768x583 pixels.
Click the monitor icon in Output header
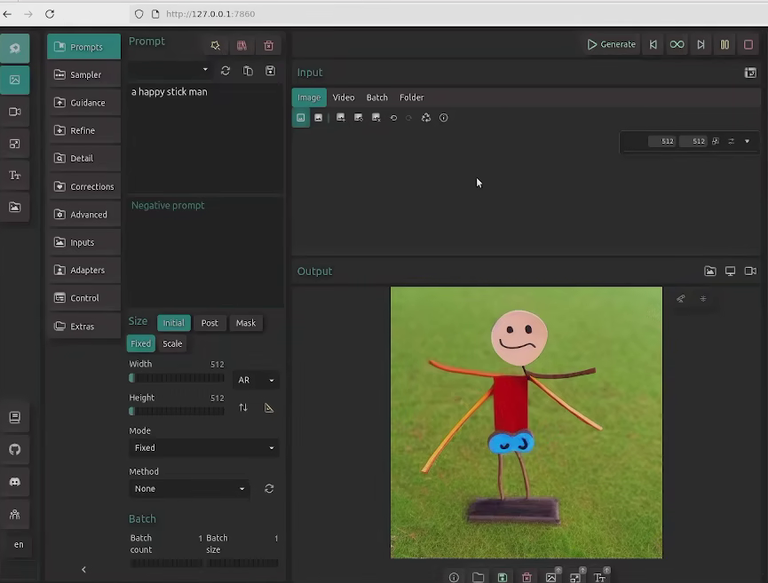(x=730, y=271)
